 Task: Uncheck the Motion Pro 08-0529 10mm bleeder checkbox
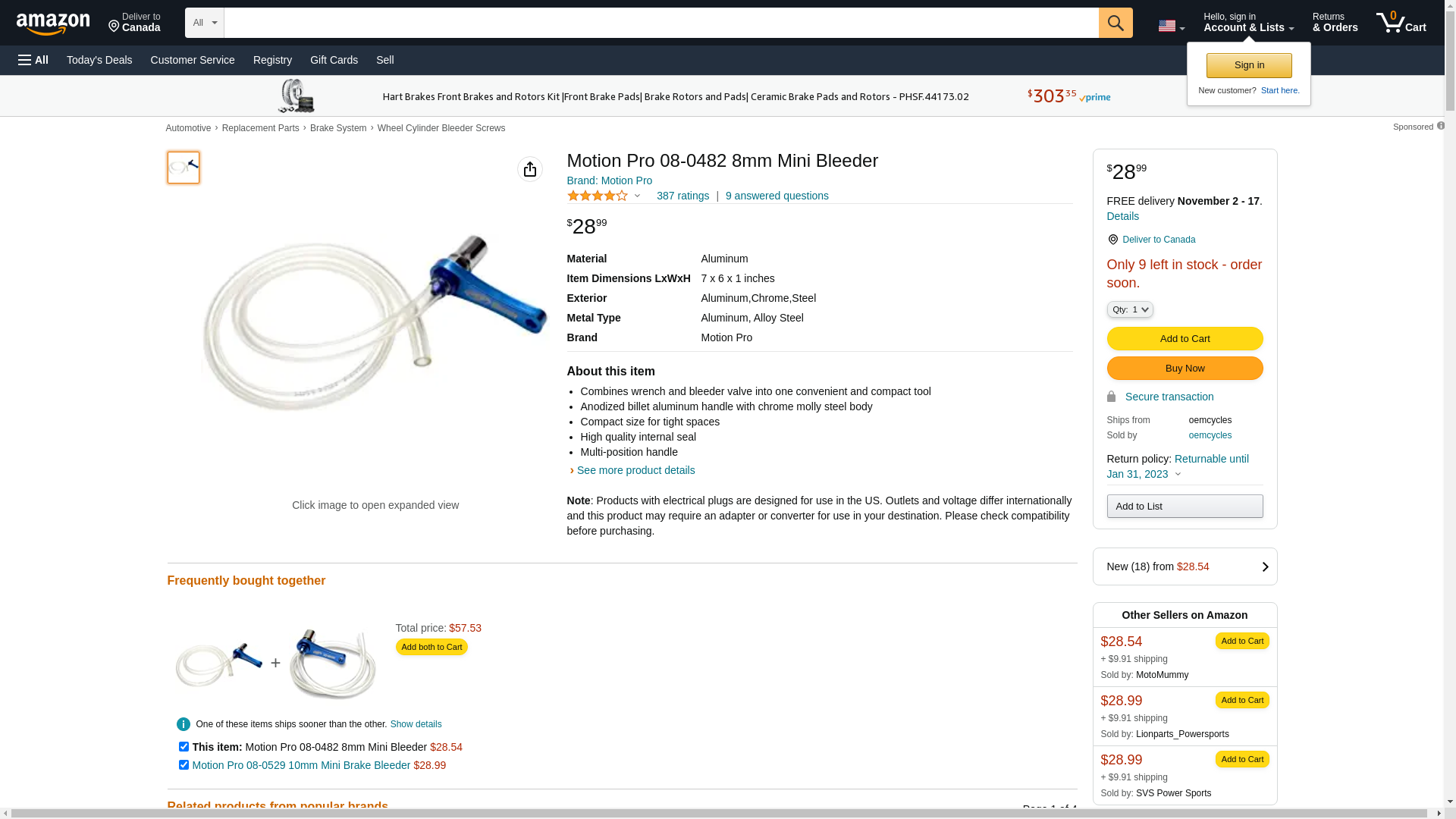[x=184, y=765]
